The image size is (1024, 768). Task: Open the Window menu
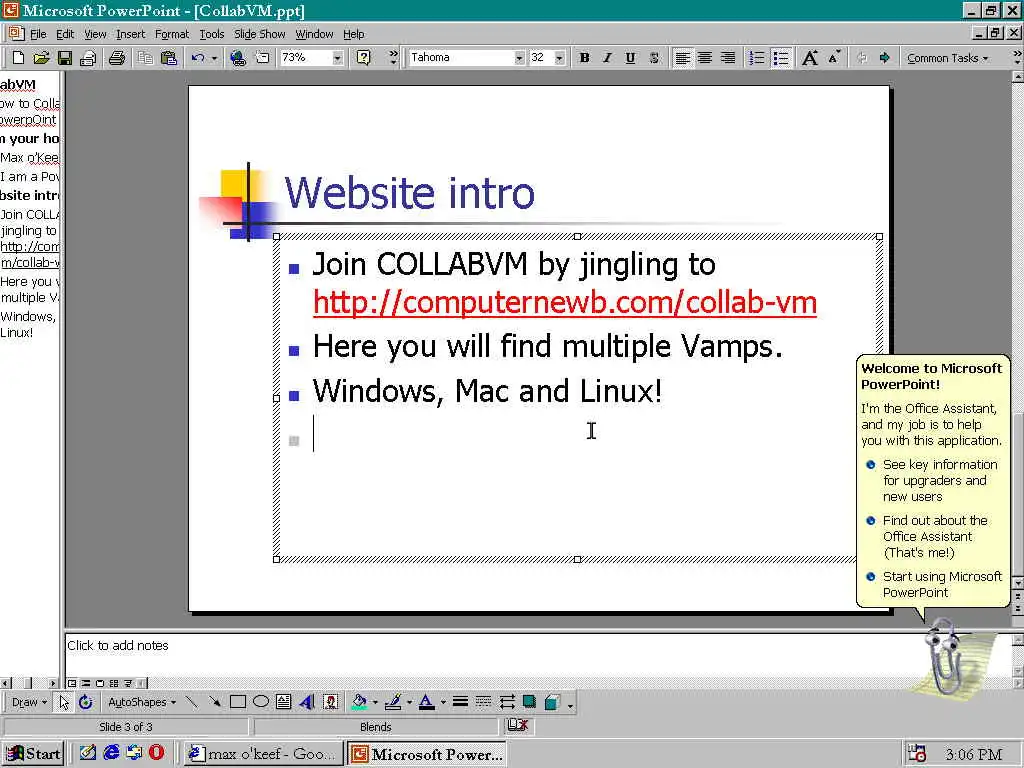tap(314, 34)
